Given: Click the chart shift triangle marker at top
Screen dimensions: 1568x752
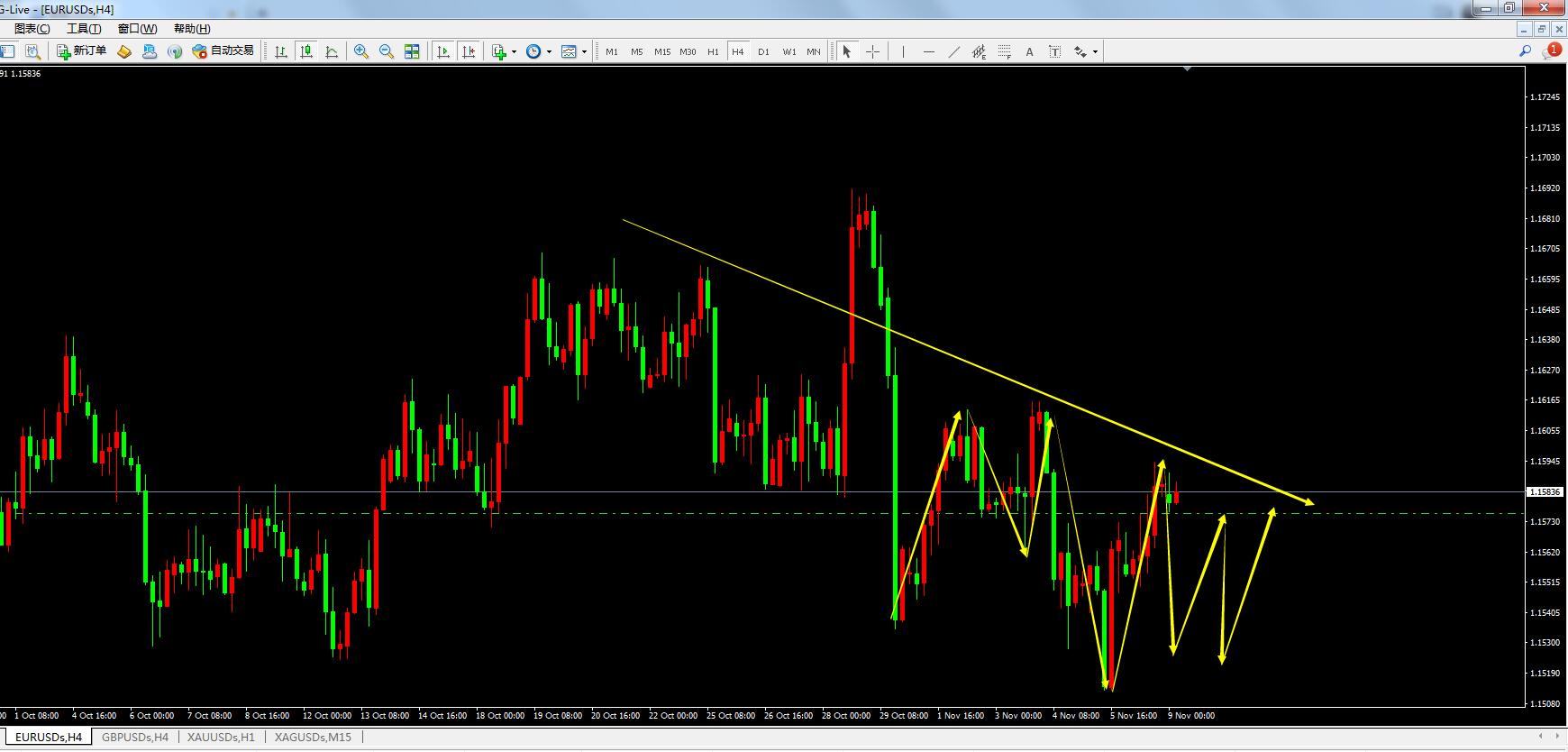Looking at the screenshot, I should pos(1187,69).
